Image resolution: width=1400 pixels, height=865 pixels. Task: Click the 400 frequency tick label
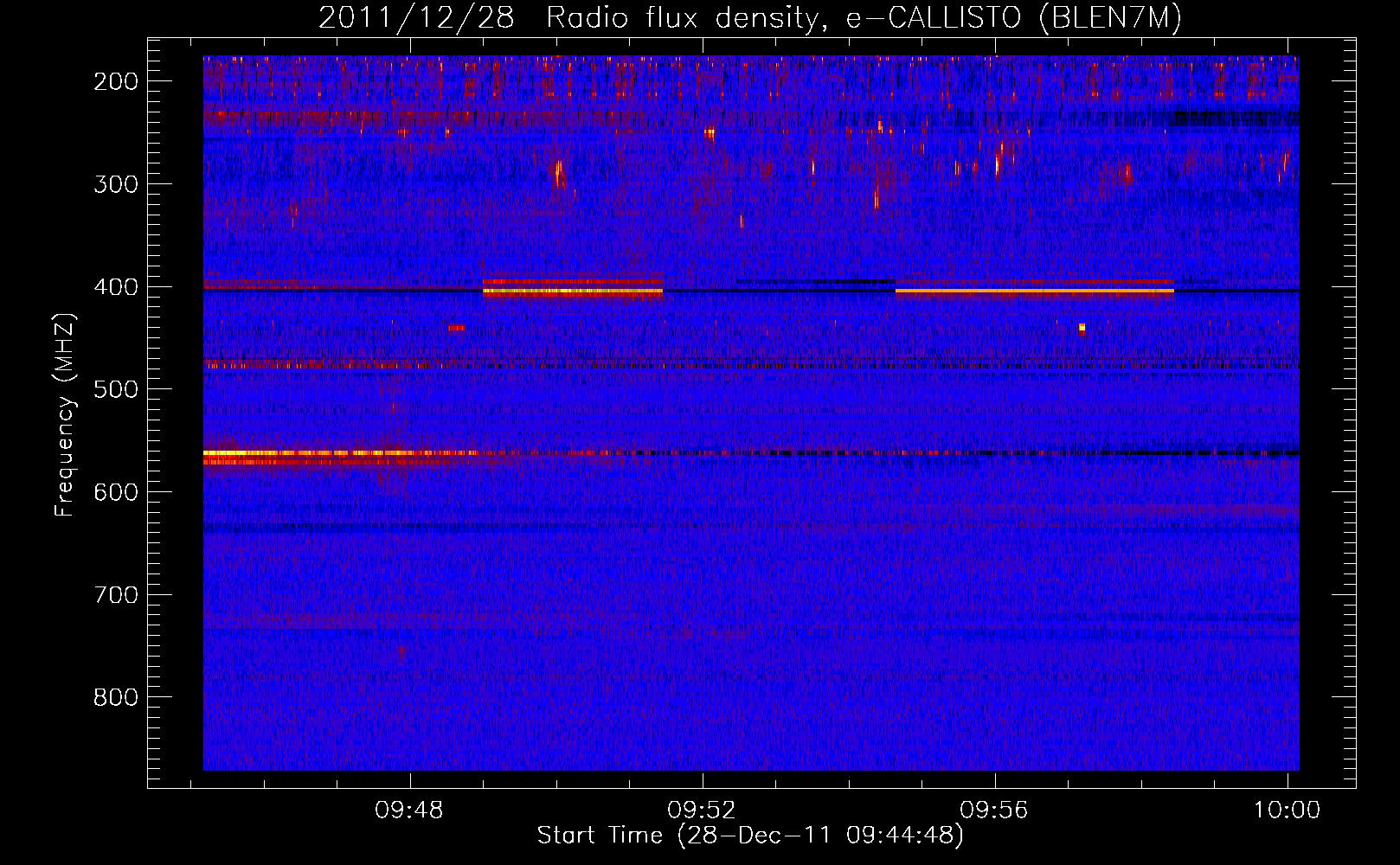click(116, 287)
